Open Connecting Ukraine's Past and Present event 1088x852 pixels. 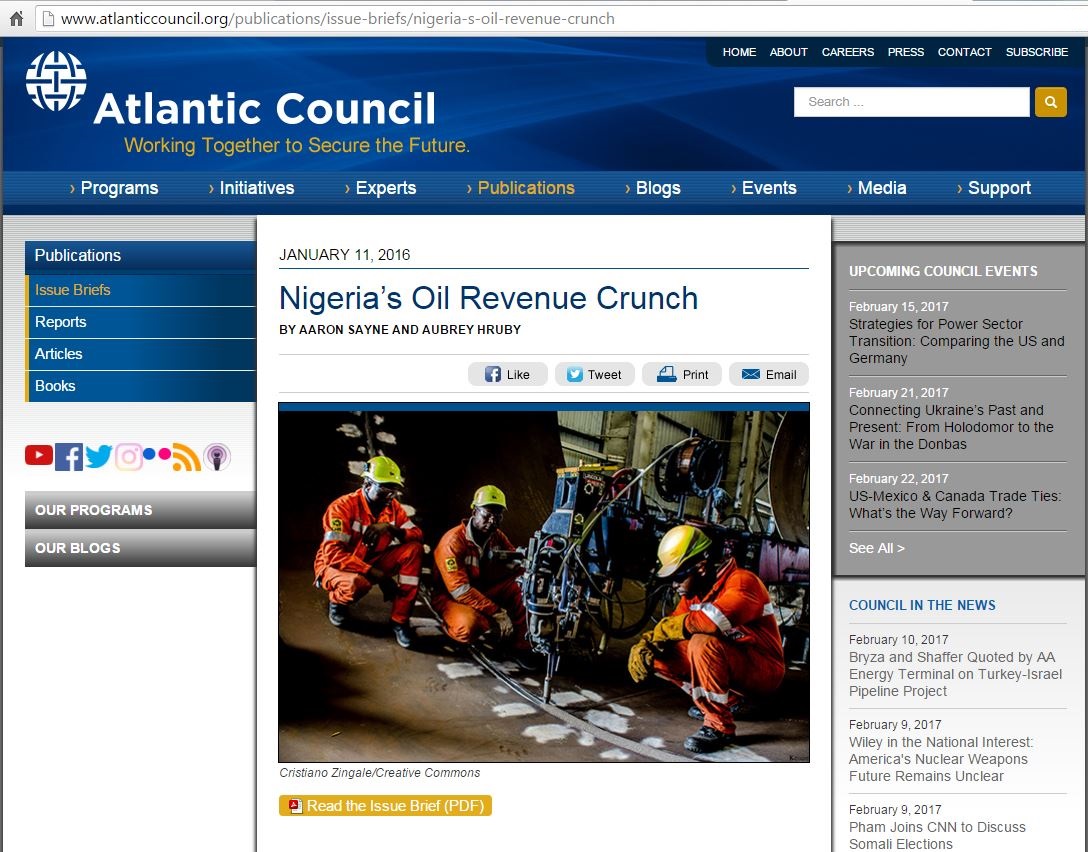(951, 427)
